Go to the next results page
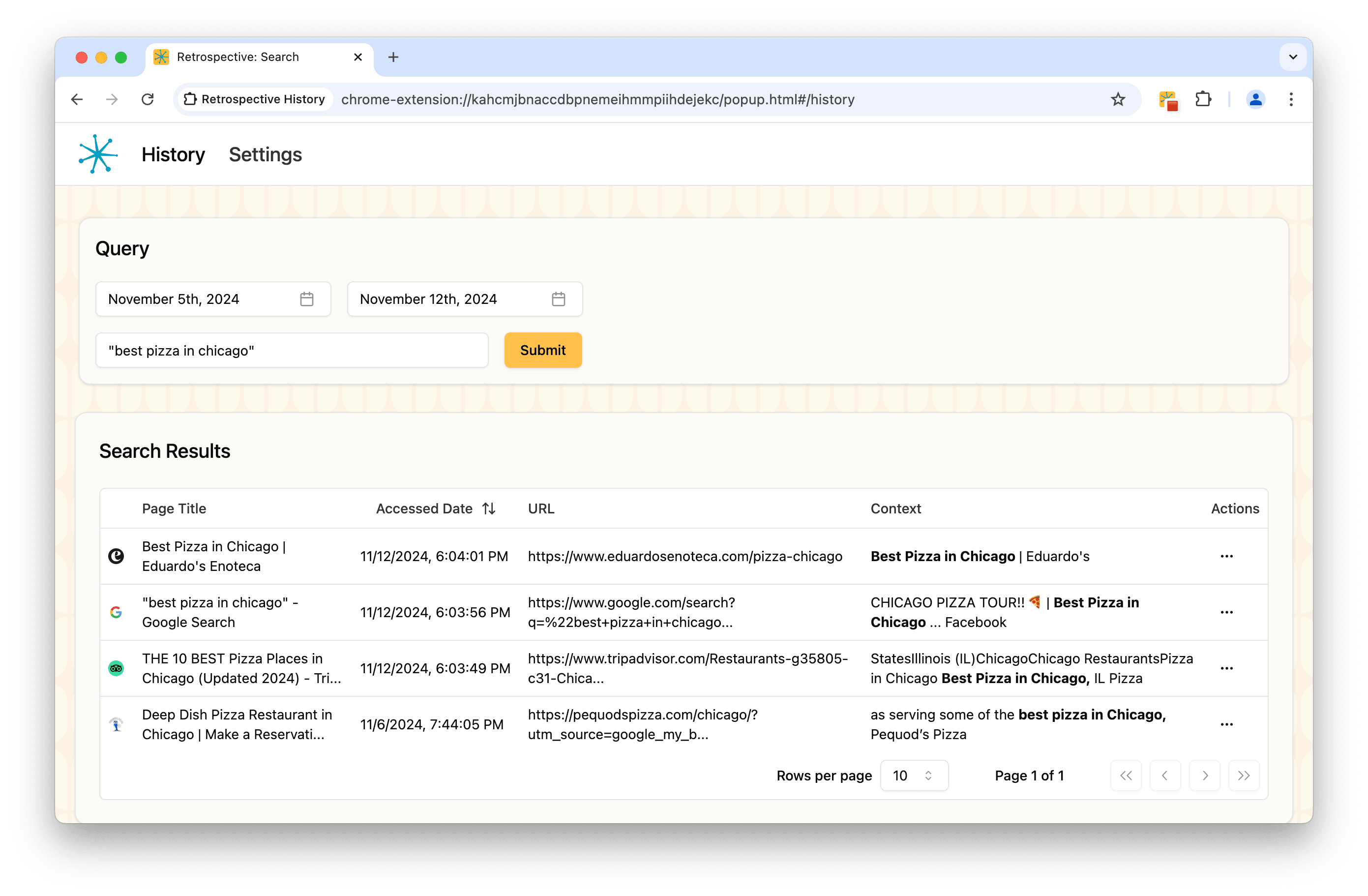1368x896 pixels. click(x=1204, y=776)
